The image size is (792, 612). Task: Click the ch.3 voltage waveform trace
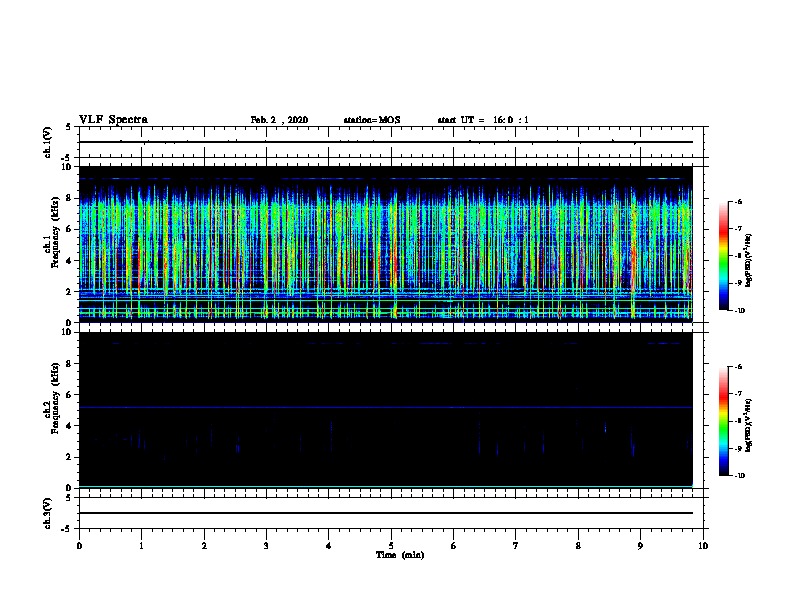pos(386,513)
